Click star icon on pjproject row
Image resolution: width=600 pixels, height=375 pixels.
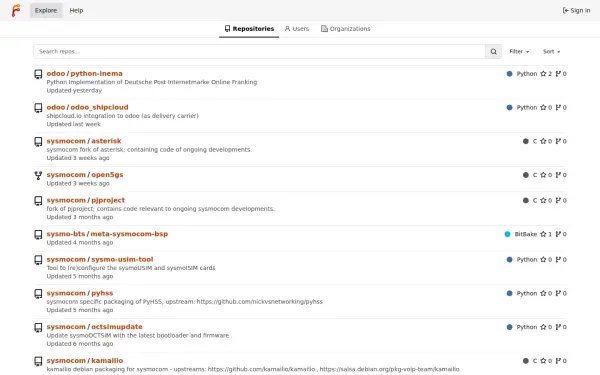point(543,201)
